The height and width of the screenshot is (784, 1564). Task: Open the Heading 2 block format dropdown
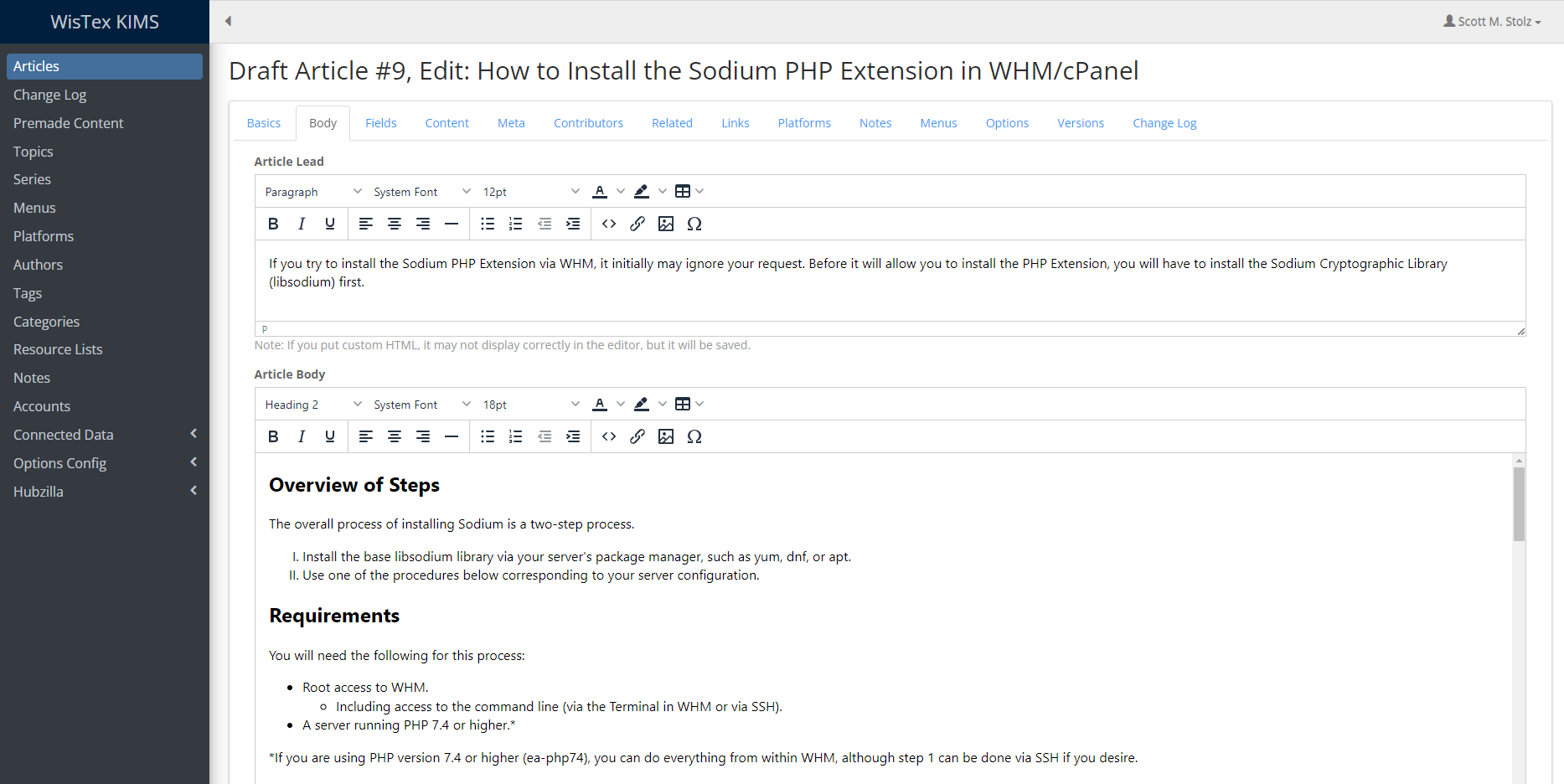coord(312,405)
